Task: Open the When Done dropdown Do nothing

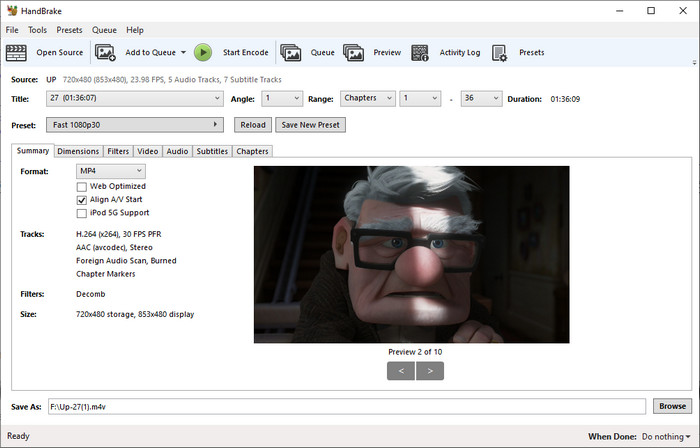Action: (666, 436)
